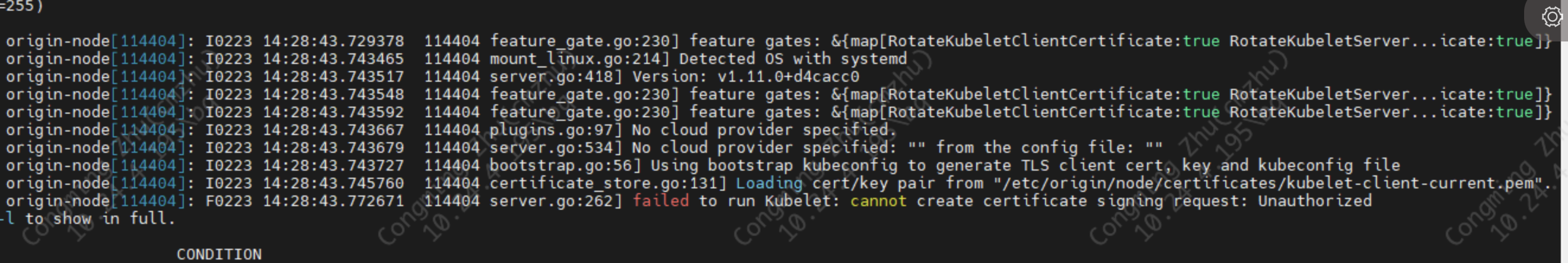Viewport: 1568px width, 263px height.
Task: Click the "-l to show in full." hint
Action: (x=88, y=219)
